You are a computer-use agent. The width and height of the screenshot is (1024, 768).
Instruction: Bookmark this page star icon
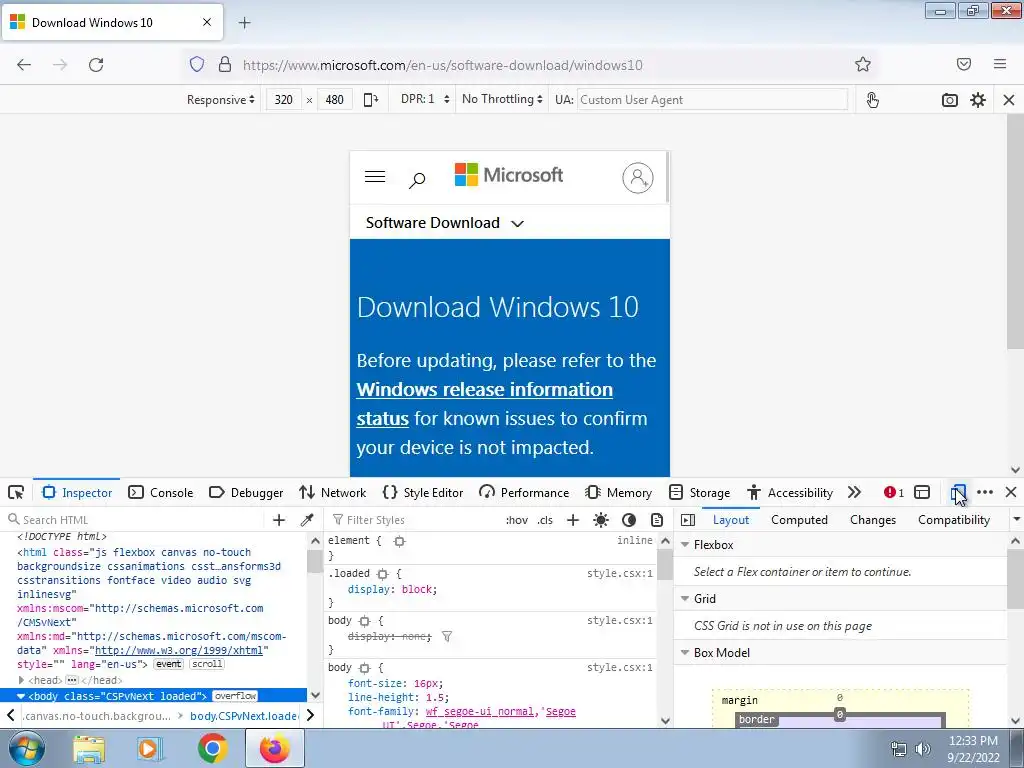863,64
